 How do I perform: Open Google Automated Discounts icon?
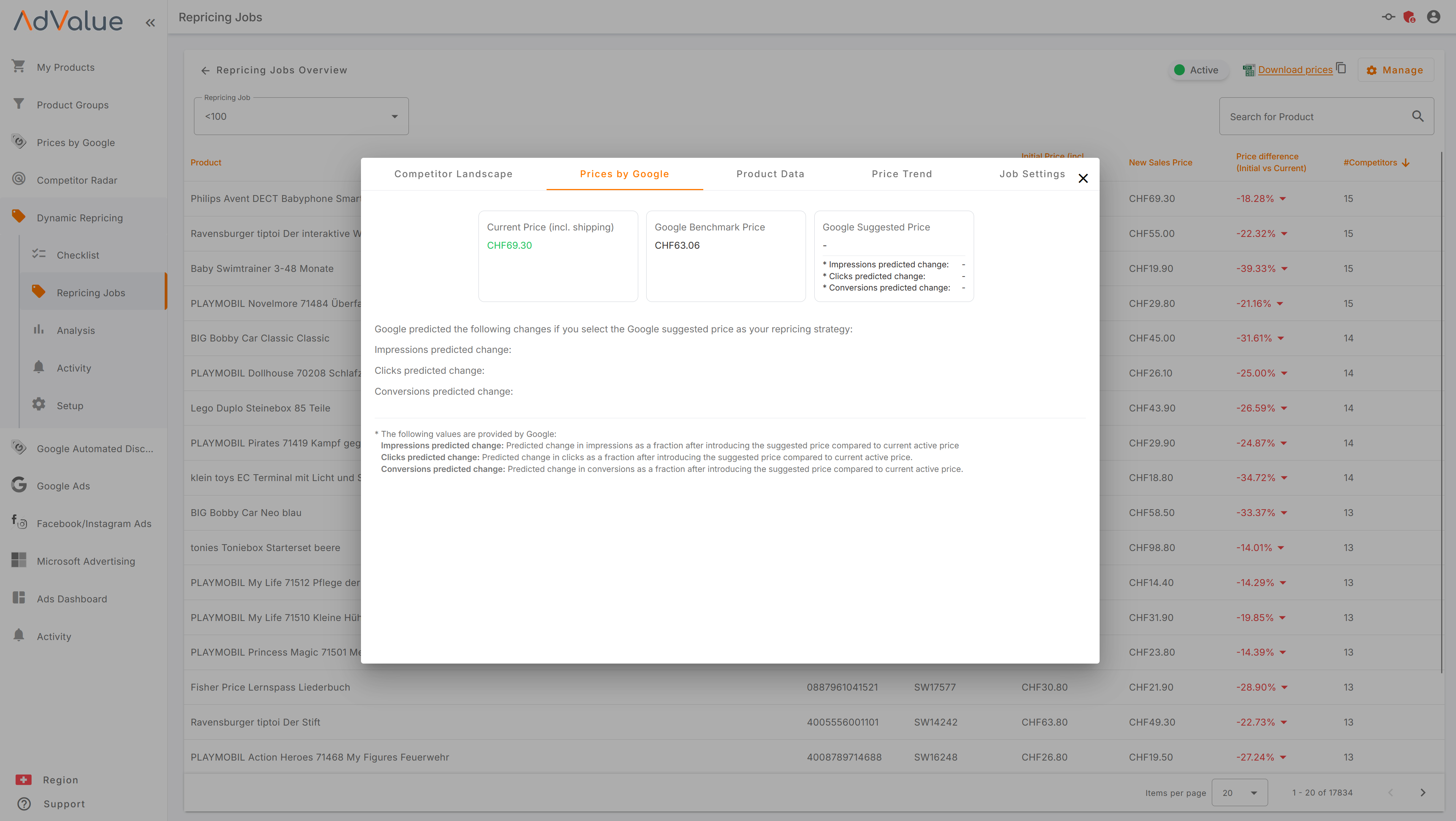(19, 448)
